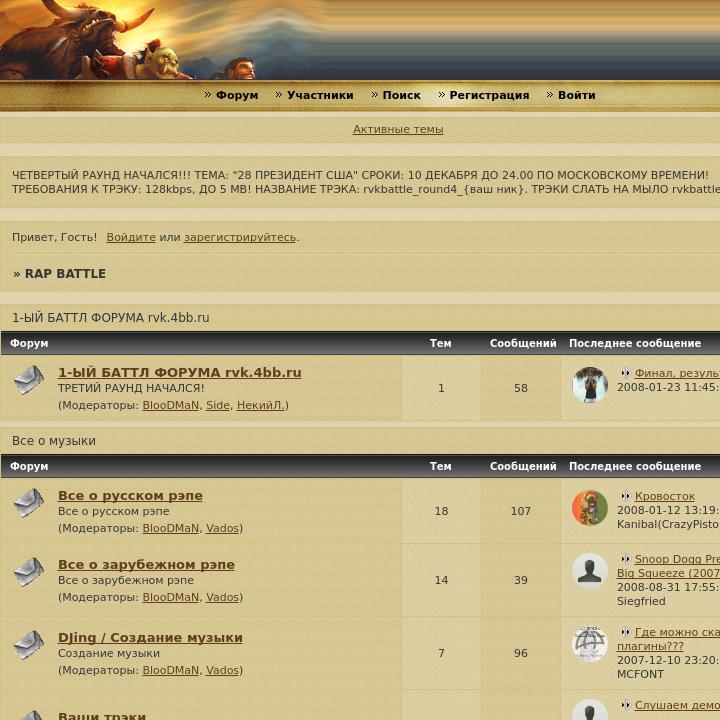
Task: Open moderator Side profile
Action: coord(218,405)
